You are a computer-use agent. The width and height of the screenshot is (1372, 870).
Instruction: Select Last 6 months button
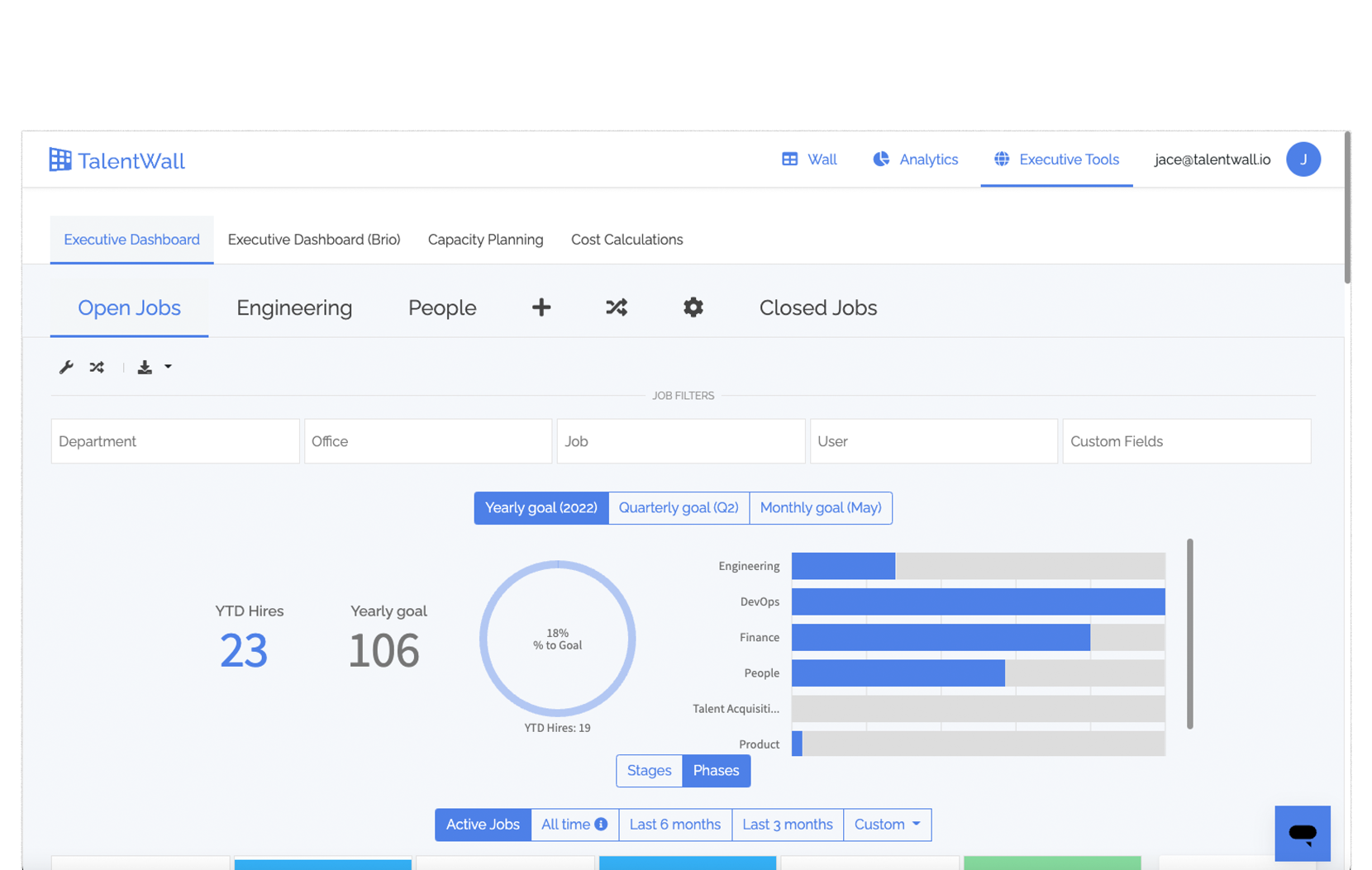pos(674,825)
